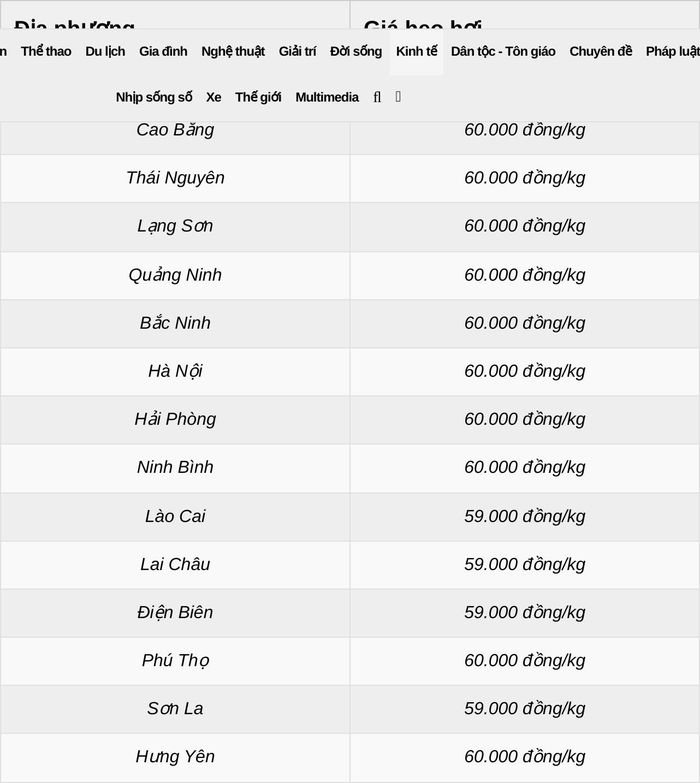Choose the Đời sống menu entry
700x783 pixels.
(356, 51)
